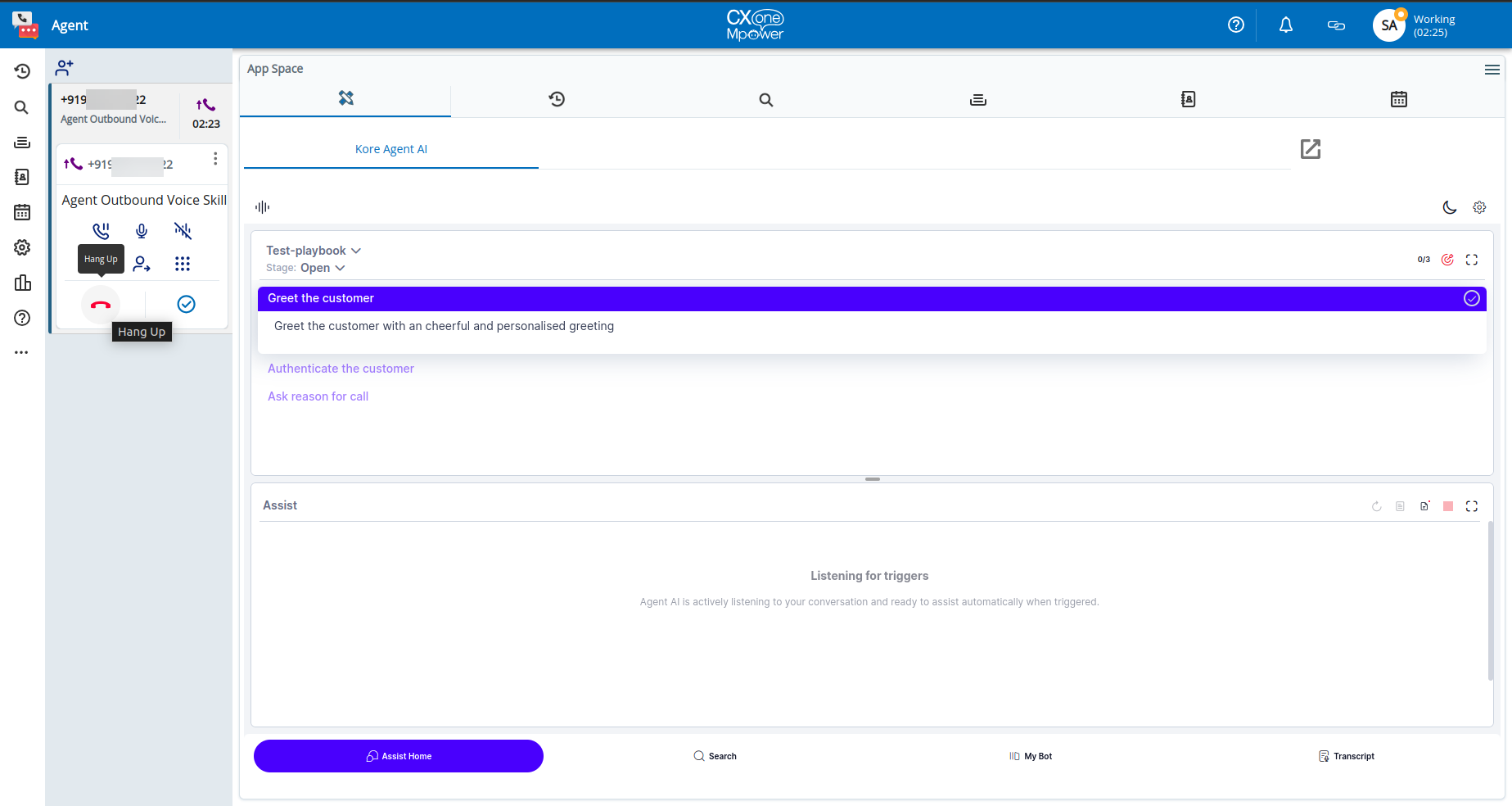Click the Assist Home button

(x=399, y=756)
